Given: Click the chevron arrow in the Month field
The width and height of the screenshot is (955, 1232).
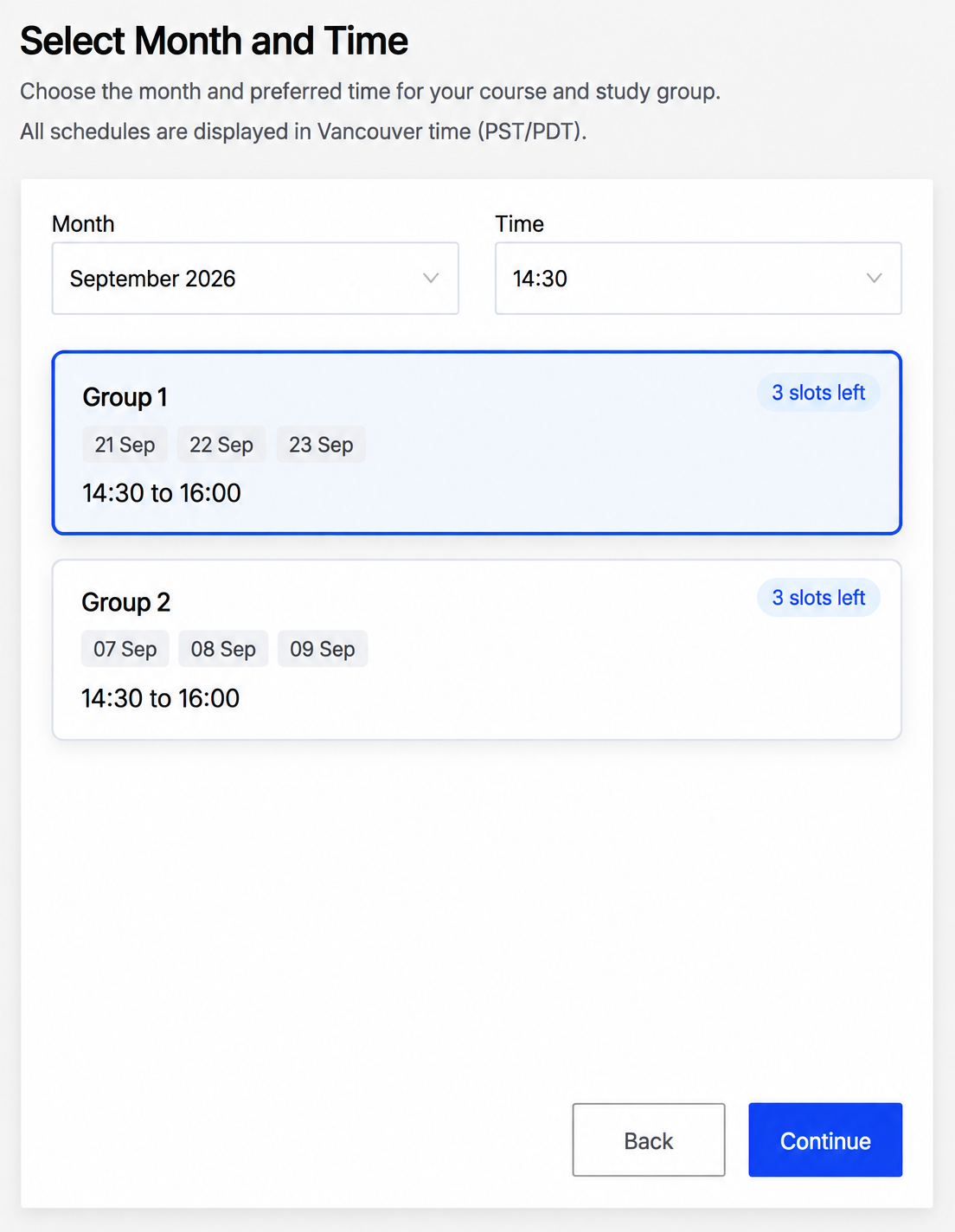Looking at the screenshot, I should [x=431, y=279].
